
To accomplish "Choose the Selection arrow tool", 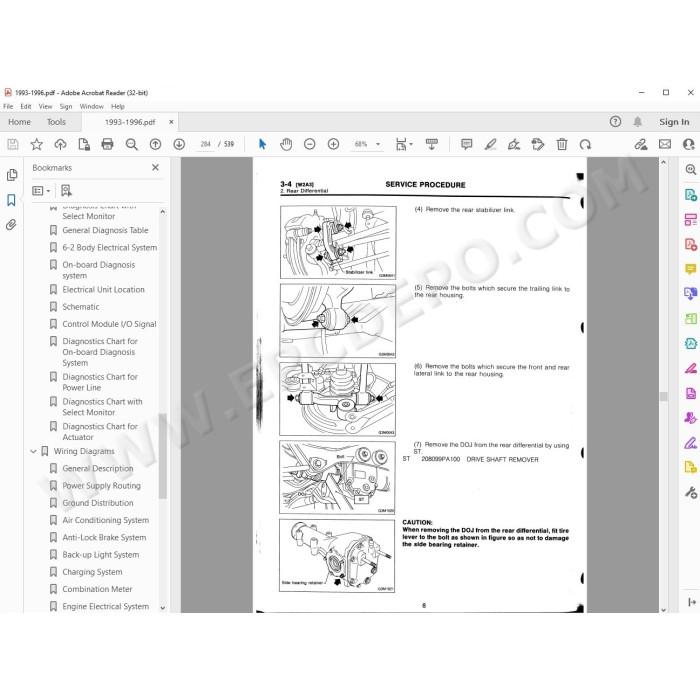I will pos(262,144).
